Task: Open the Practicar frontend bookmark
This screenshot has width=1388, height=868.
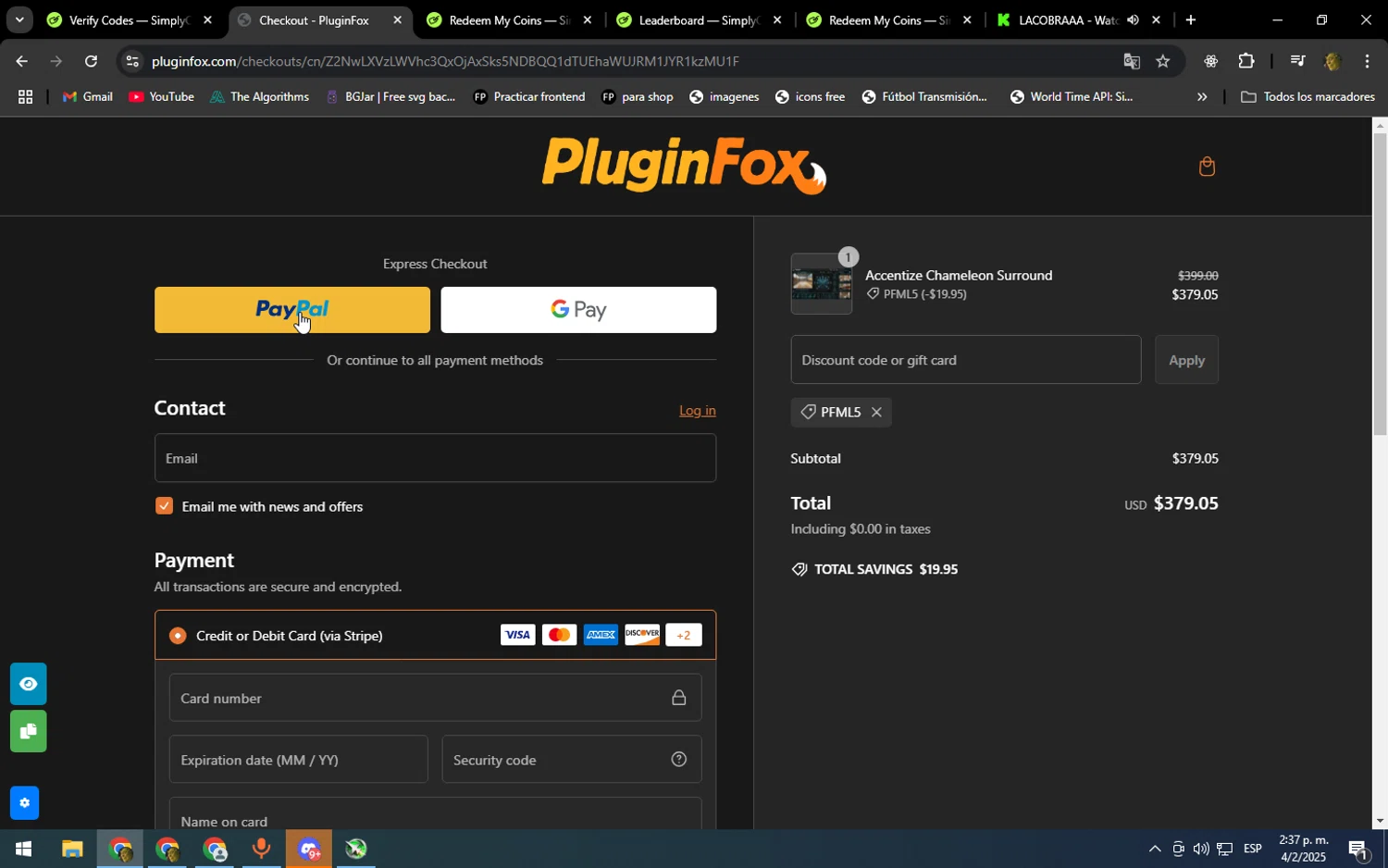Action: coord(529,97)
